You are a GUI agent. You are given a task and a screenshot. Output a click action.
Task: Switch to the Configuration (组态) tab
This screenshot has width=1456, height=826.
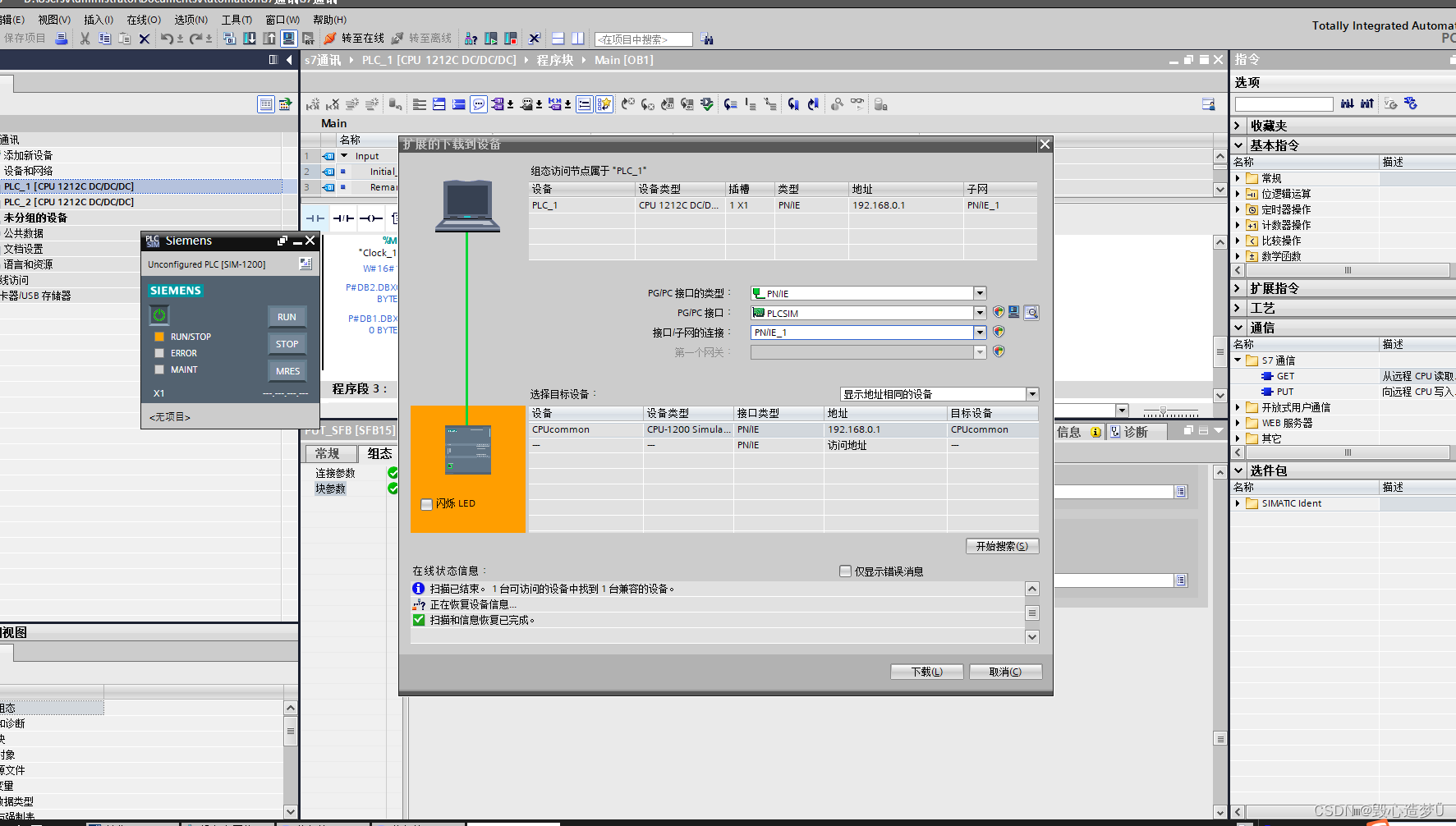pos(380,453)
